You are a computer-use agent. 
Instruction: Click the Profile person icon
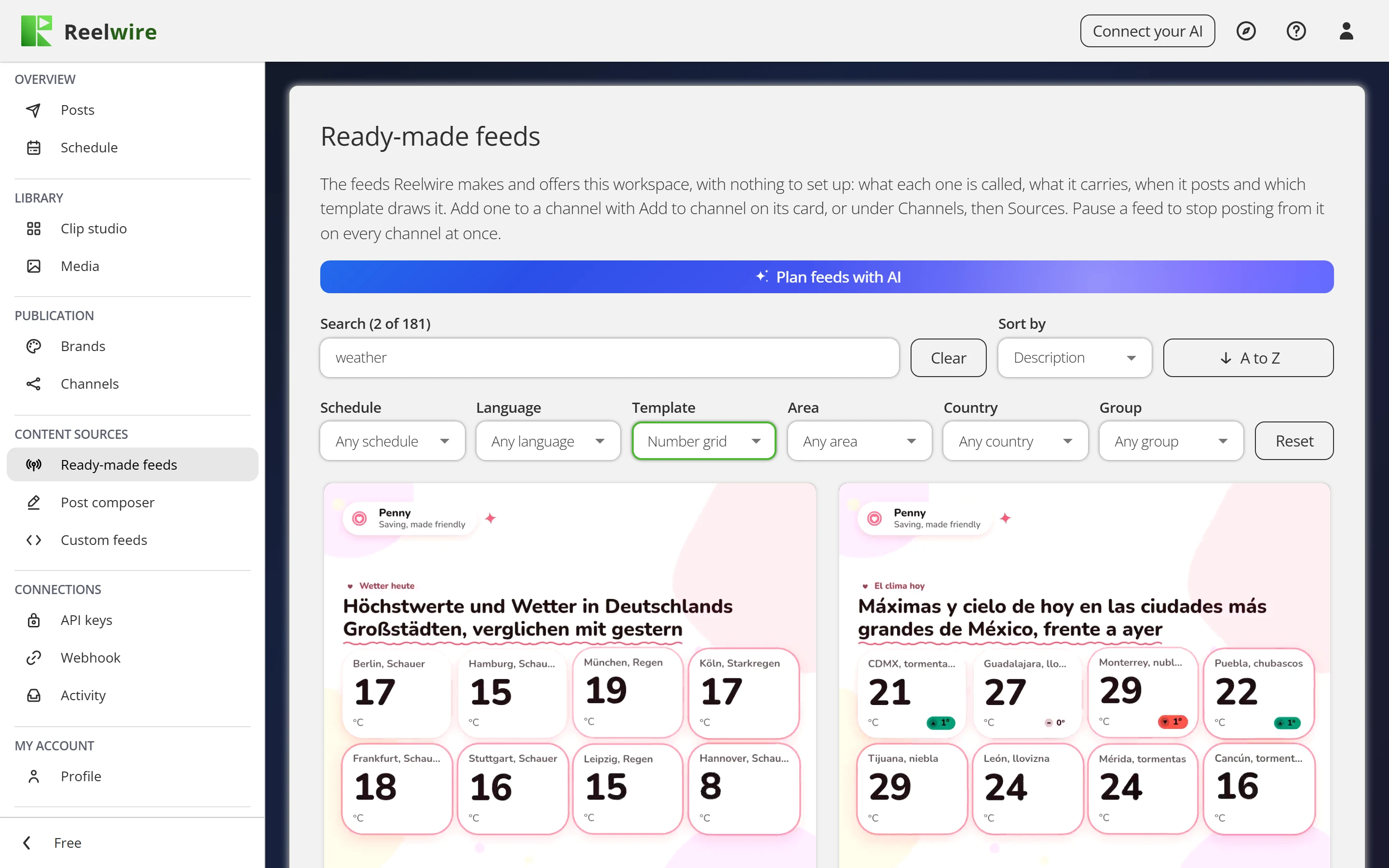pos(34,776)
